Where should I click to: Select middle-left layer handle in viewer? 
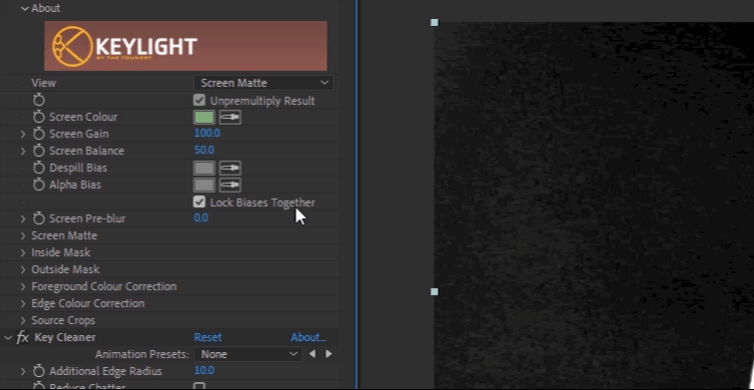coord(434,291)
